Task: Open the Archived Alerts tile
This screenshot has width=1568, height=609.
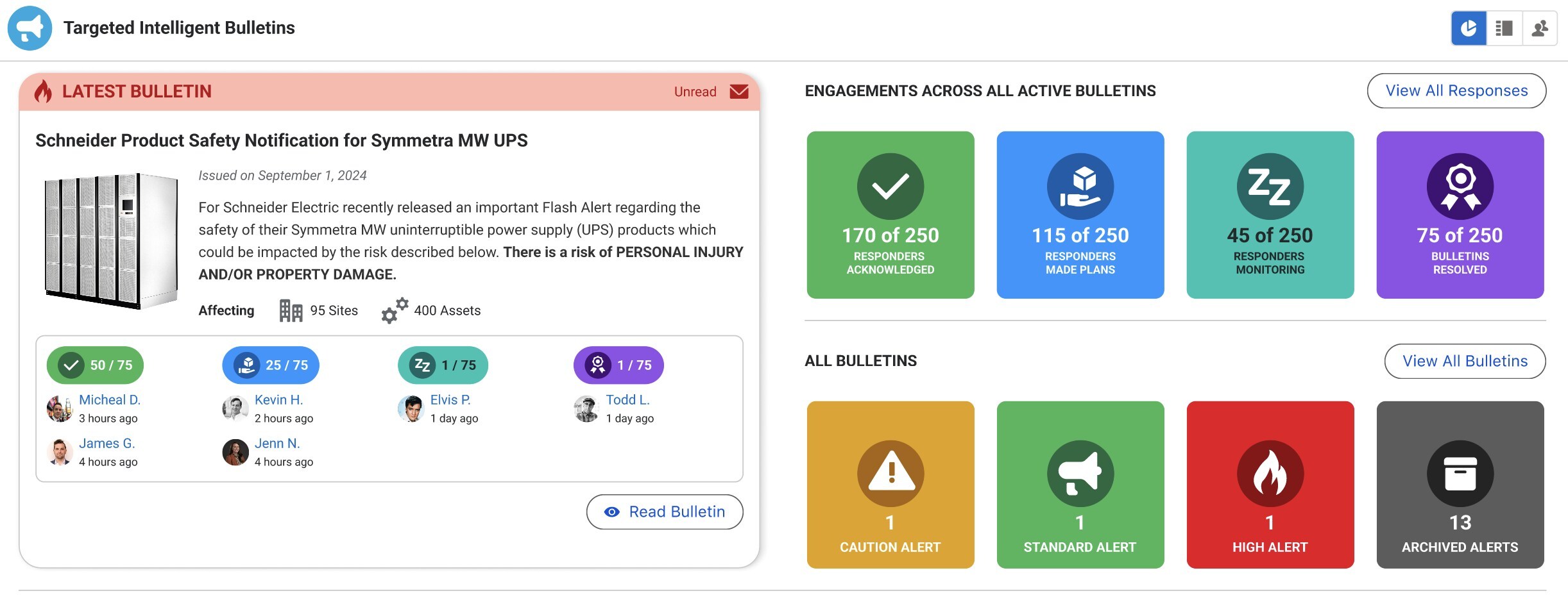Action: pyautogui.click(x=1460, y=485)
